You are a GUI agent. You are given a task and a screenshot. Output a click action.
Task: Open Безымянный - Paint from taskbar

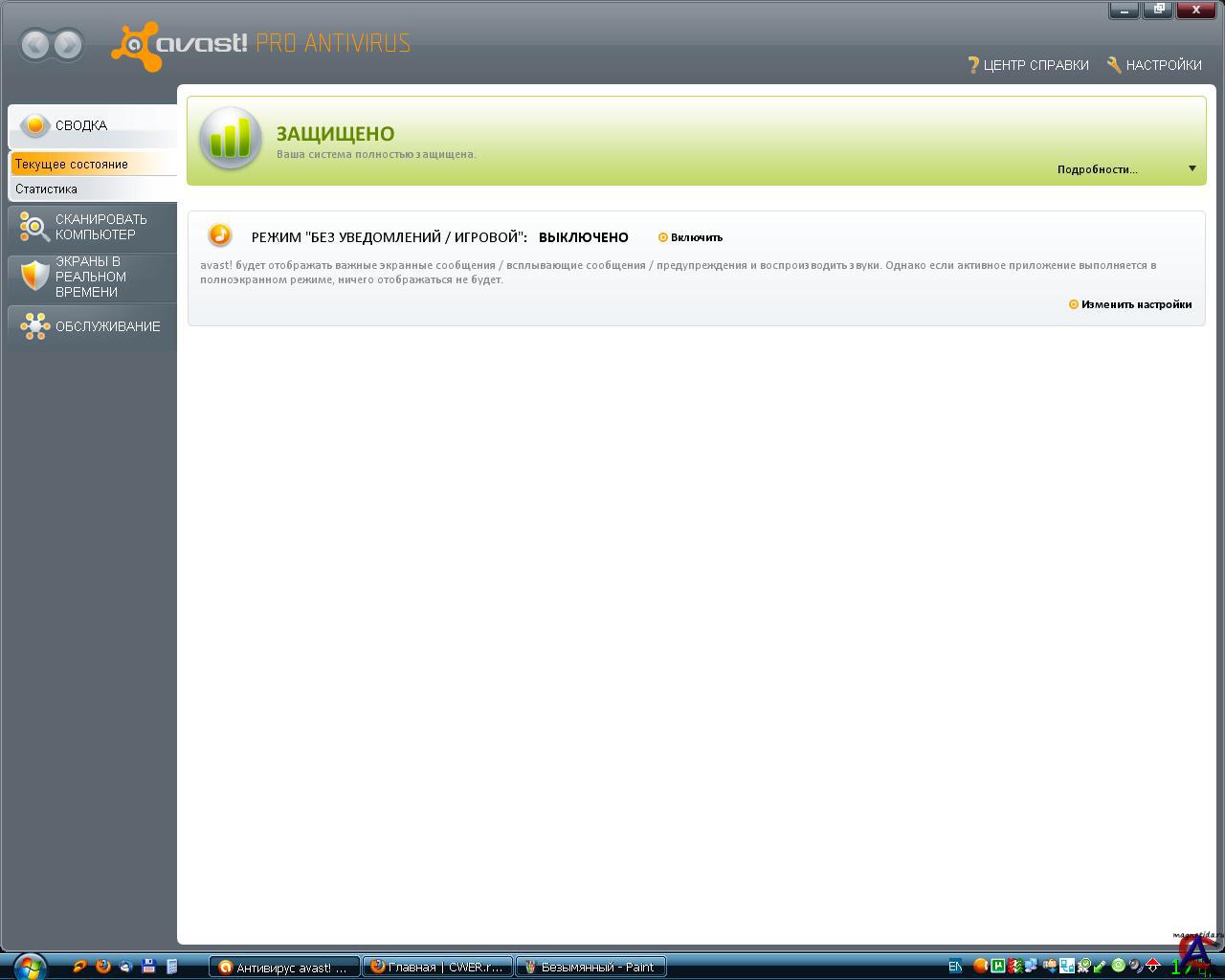click(590, 967)
